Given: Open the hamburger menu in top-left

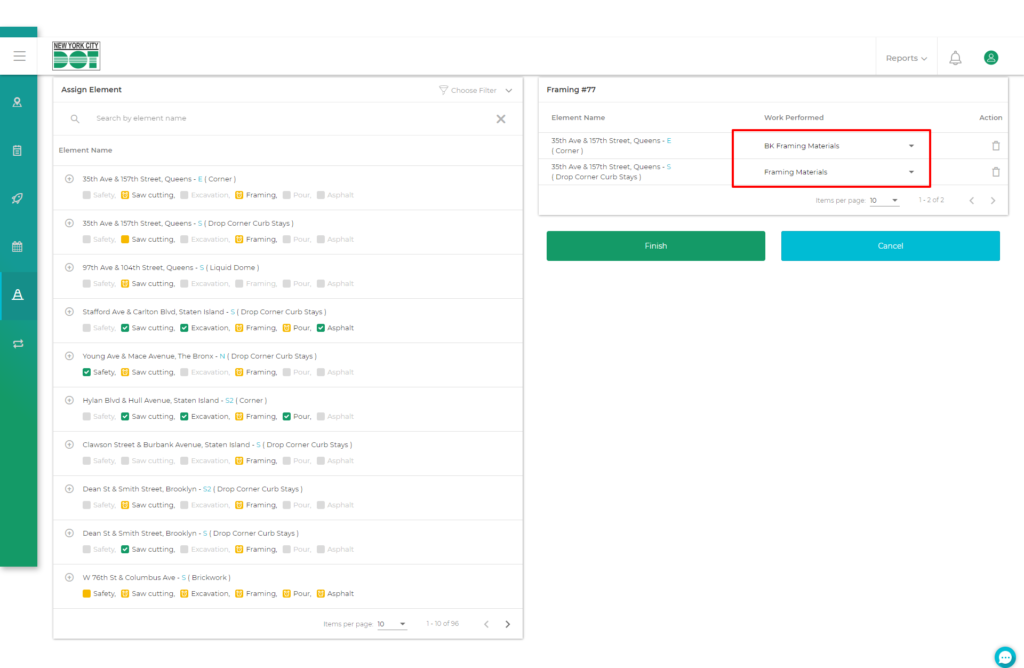Looking at the screenshot, I should coord(19,56).
